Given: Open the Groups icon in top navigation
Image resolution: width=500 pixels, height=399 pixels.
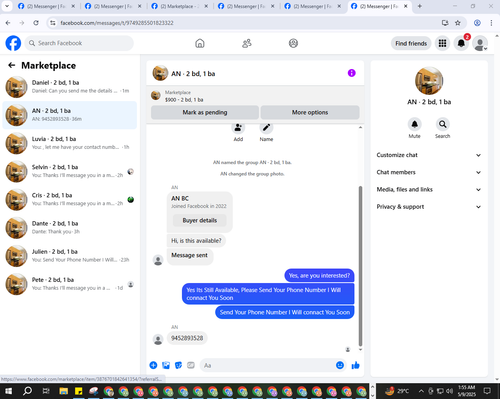Looking at the screenshot, I should coord(293,43).
